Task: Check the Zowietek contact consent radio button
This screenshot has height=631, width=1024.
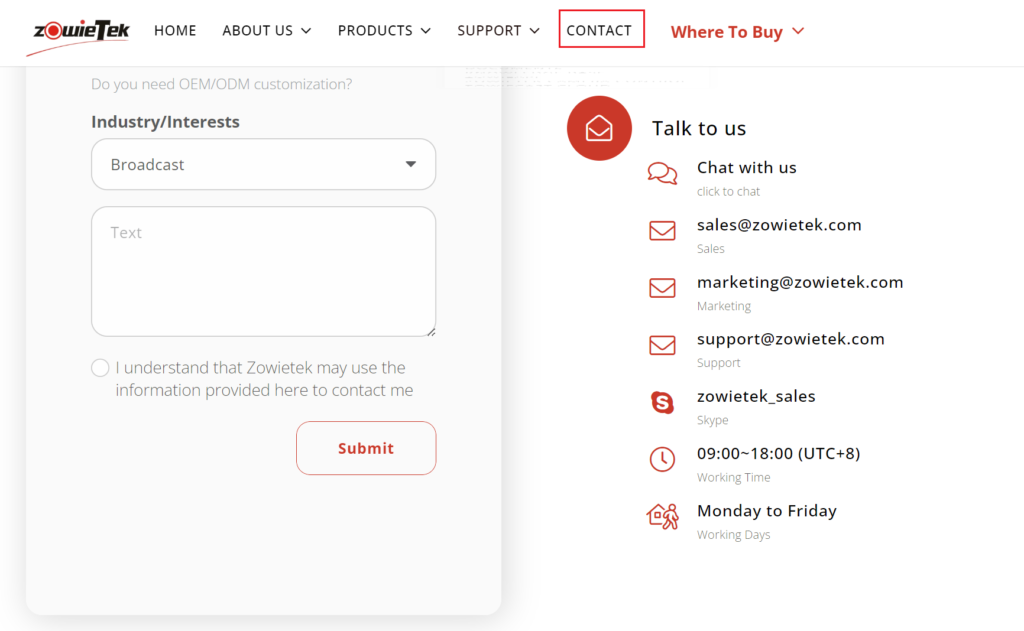Action: (x=100, y=368)
